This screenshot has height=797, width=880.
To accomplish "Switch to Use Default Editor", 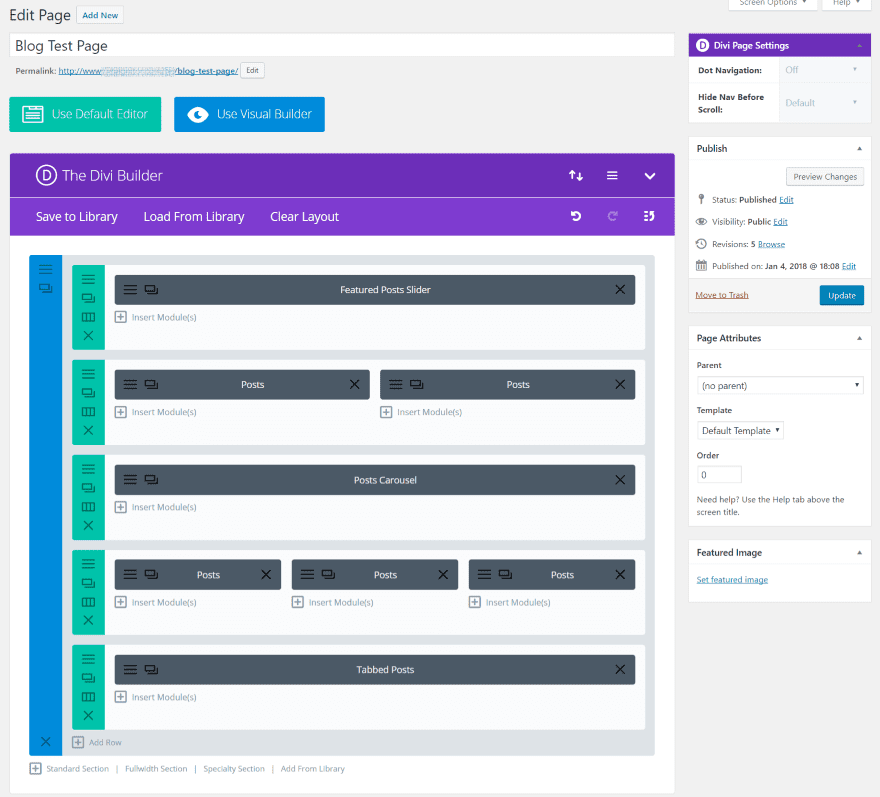I will point(85,114).
